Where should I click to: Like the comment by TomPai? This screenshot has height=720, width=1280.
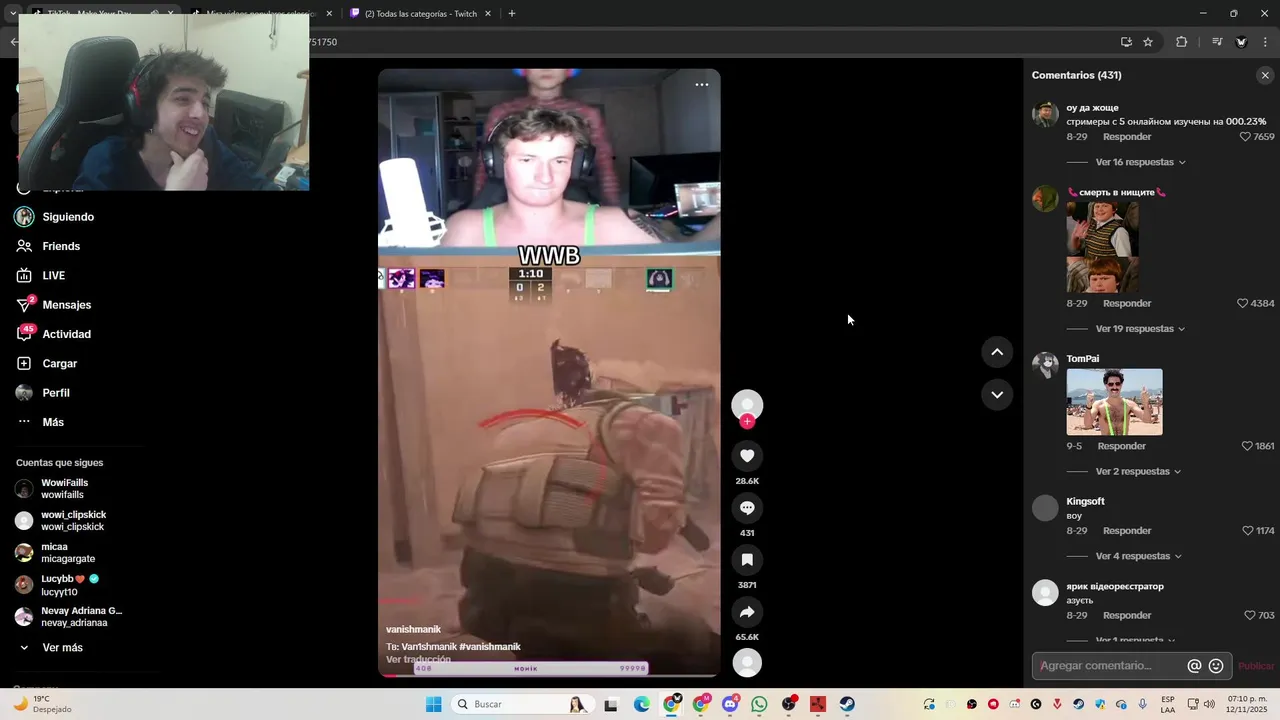point(1247,446)
